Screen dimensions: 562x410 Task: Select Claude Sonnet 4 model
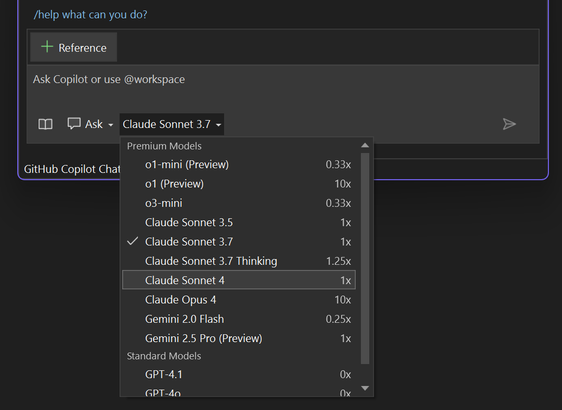click(x=239, y=280)
